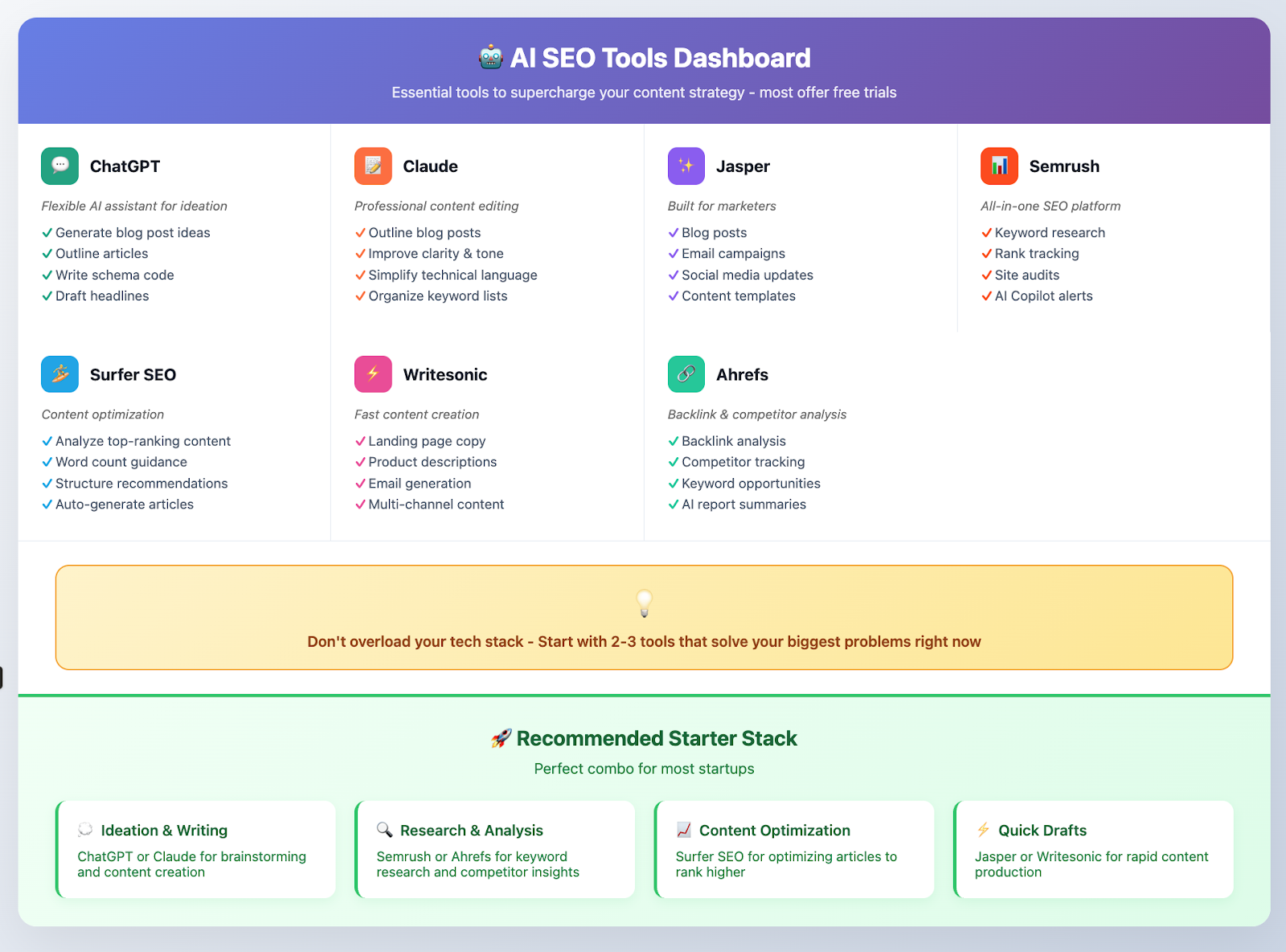Open the Content Optimization card heading
The width and height of the screenshot is (1286, 952).
775,831
